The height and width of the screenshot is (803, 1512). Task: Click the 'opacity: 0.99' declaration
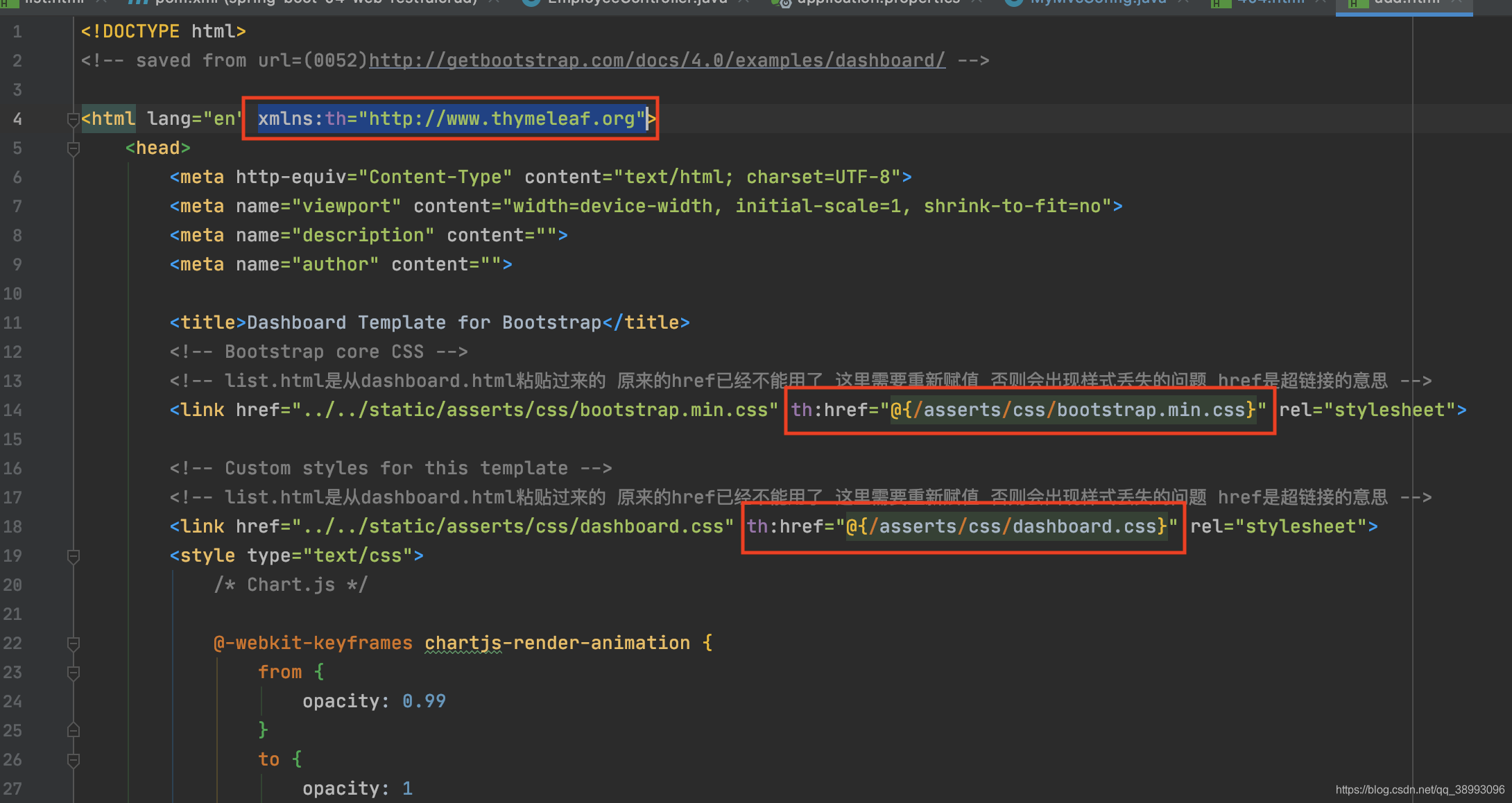tap(374, 702)
